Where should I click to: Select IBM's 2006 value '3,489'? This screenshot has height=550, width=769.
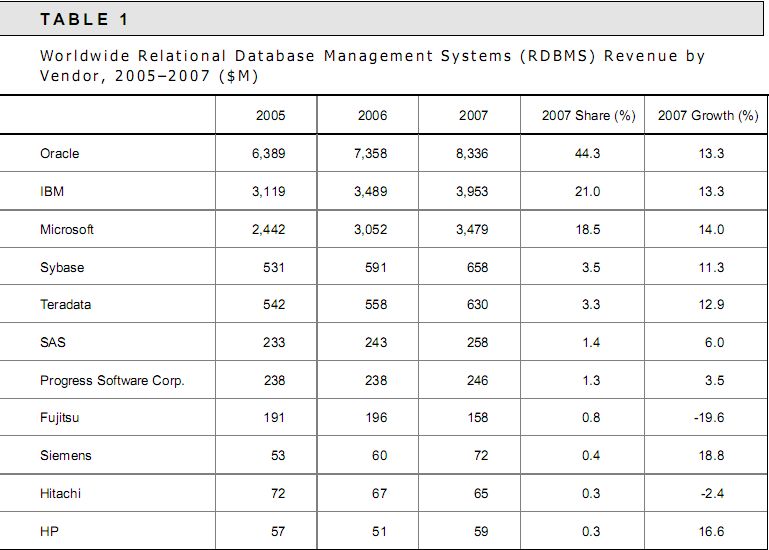point(370,191)
